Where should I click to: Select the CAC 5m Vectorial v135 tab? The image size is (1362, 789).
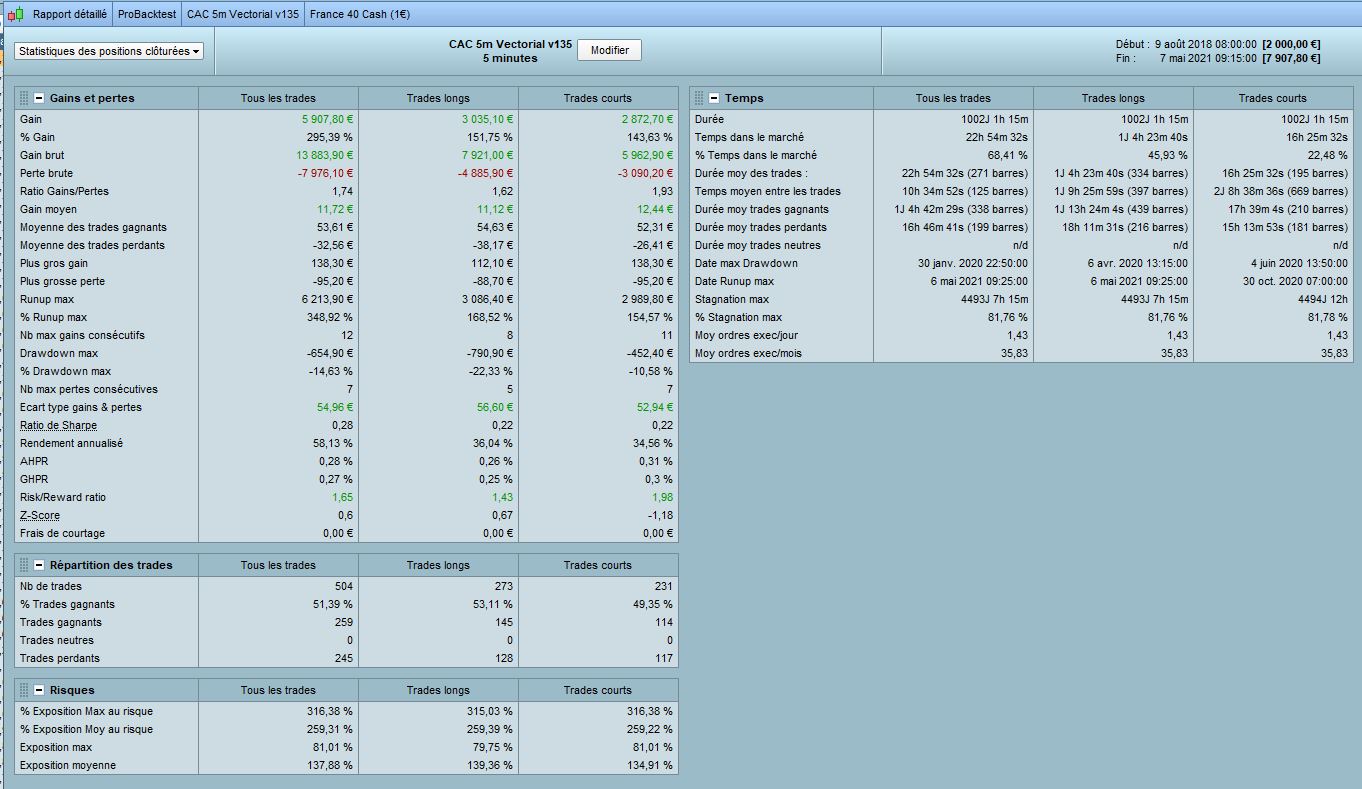pyautogui.click(x=242, y=15)
